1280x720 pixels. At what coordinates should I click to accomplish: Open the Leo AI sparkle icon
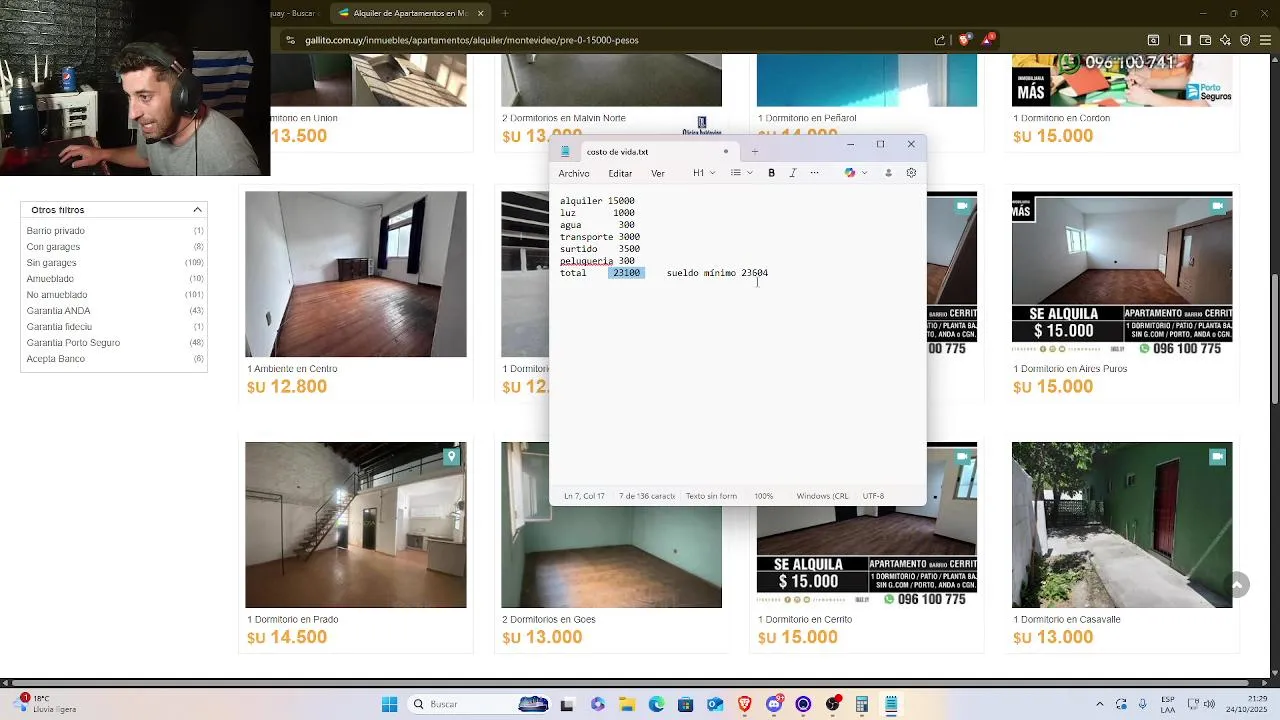coord(1225,40)
